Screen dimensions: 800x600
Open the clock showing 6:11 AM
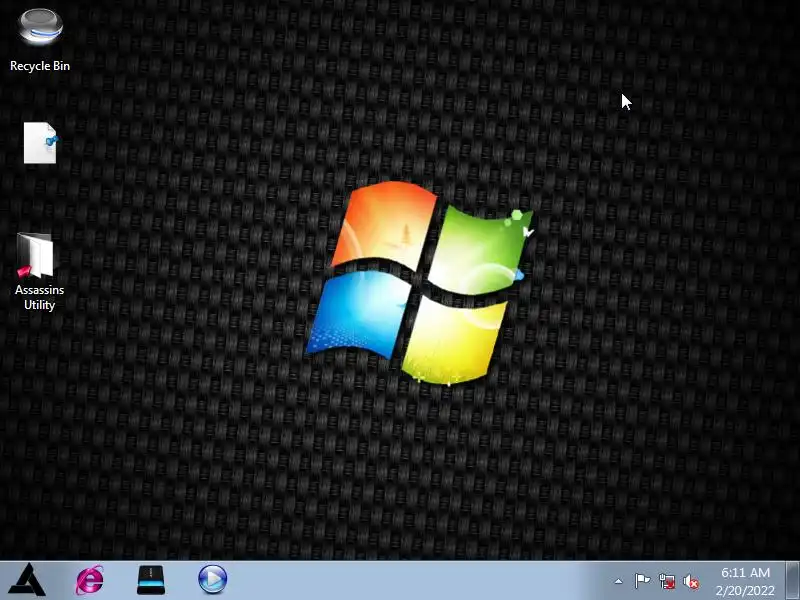(x=745, y=572)
